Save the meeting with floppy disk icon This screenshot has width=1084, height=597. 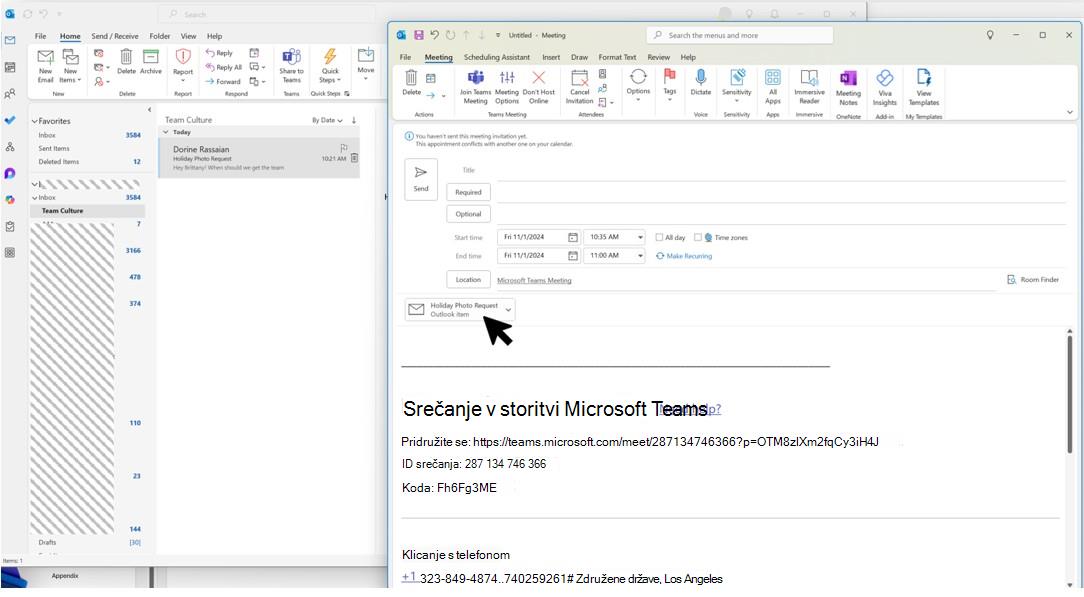[x=418, y=35]
